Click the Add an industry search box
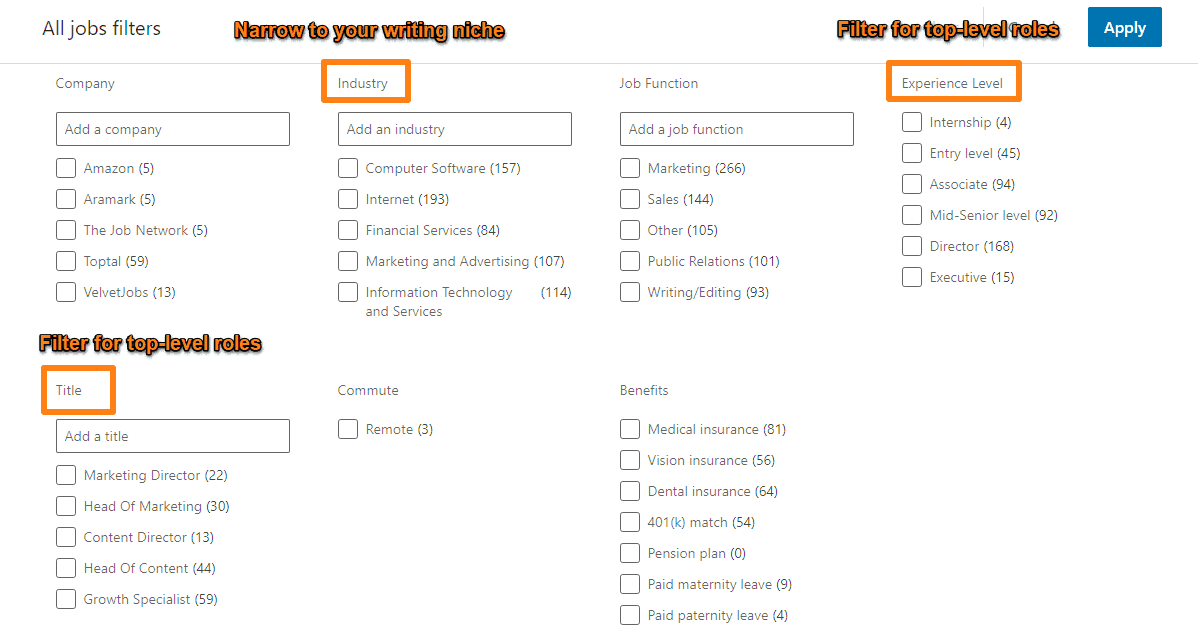Viewport: 1198px width, 631px height. coord(454,129)
